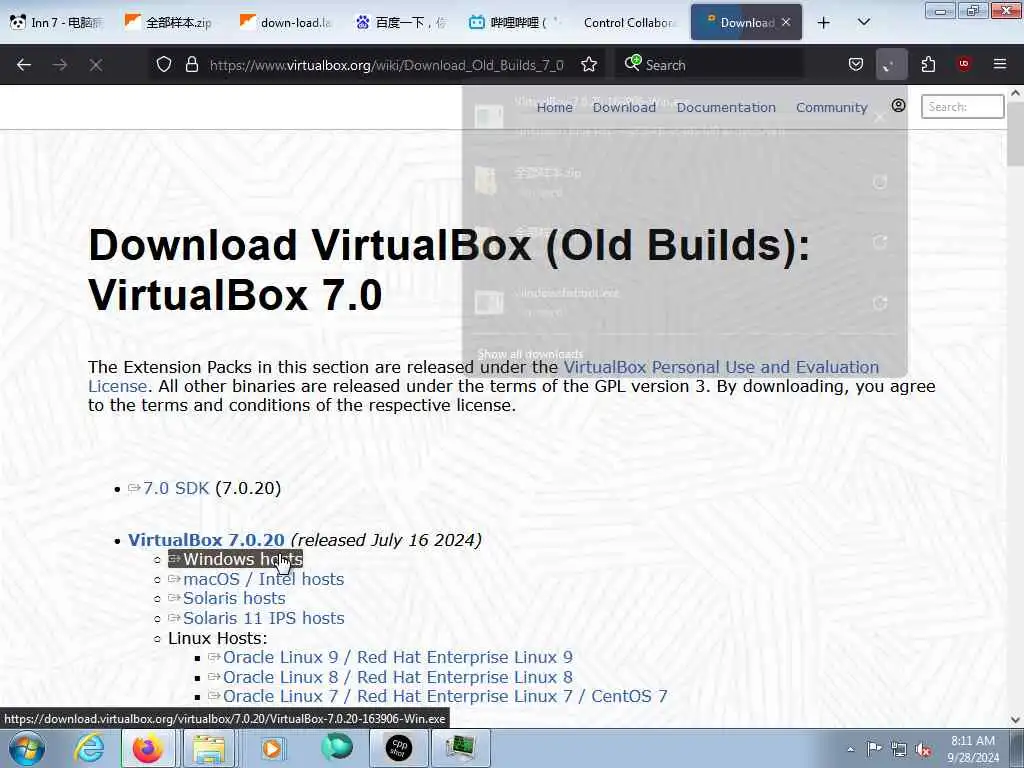Retry the windowsfatboot.exe download in the panel

tap(880, 303)
